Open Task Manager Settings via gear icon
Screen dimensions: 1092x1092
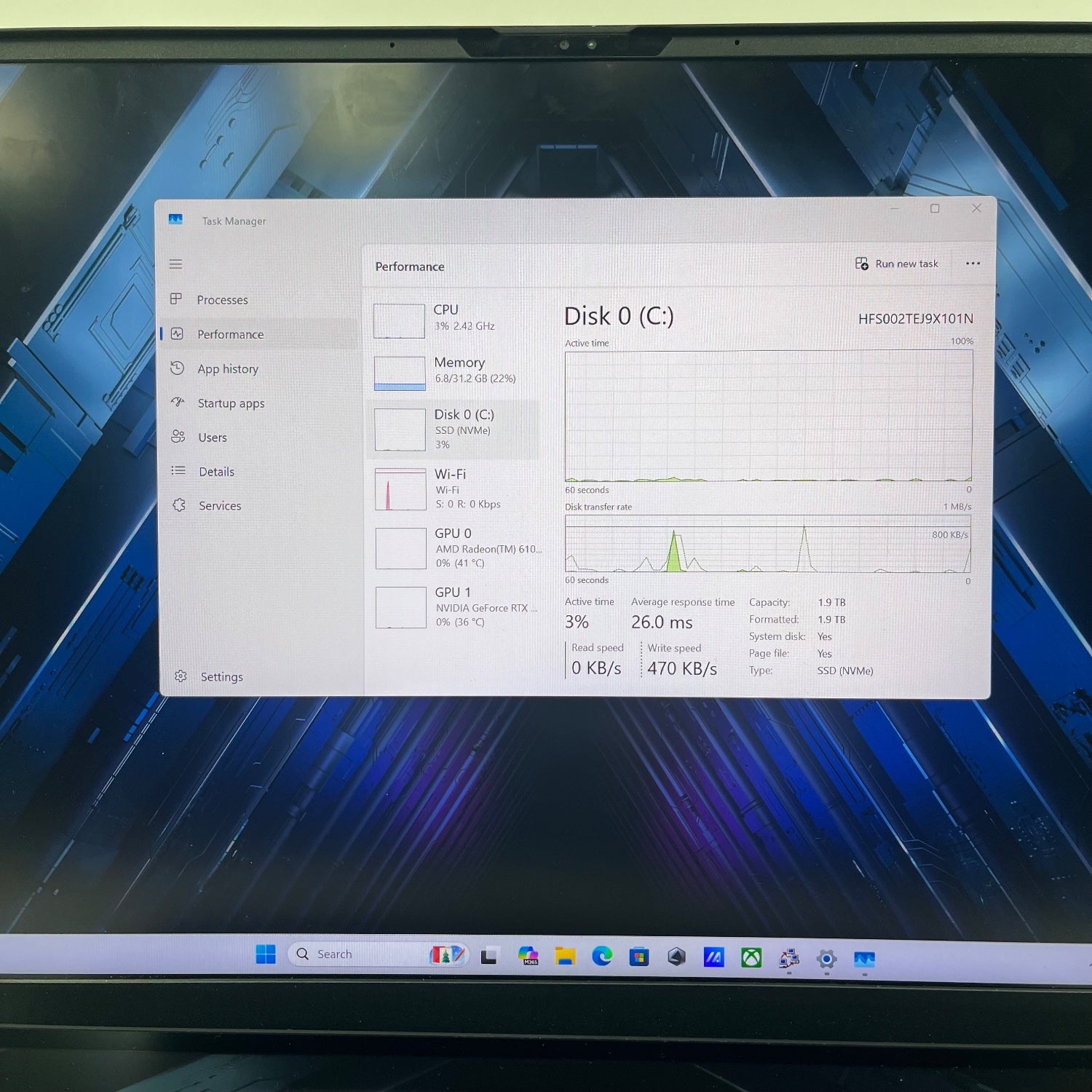[180, 676]
